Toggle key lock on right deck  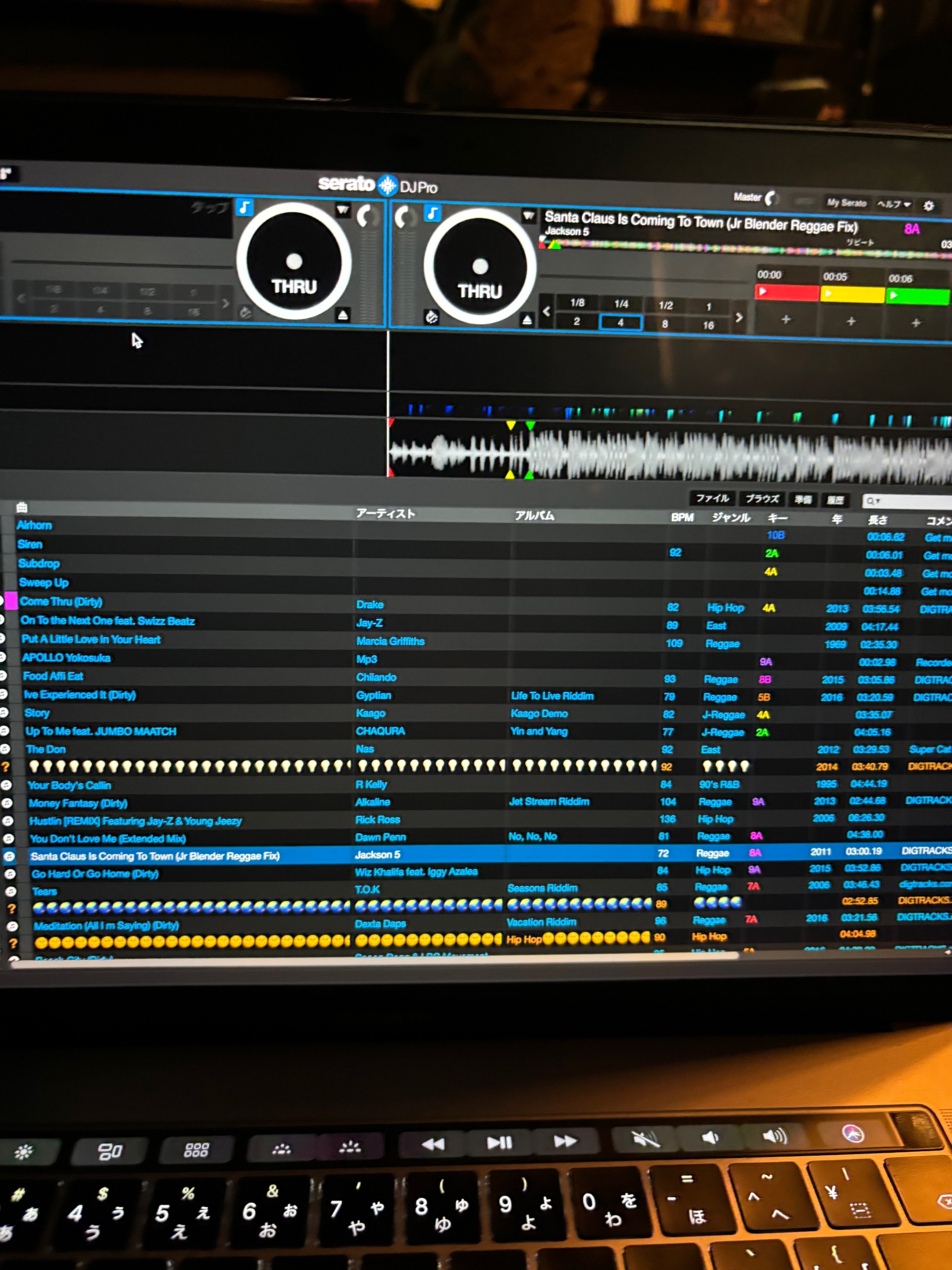(432, 214)
